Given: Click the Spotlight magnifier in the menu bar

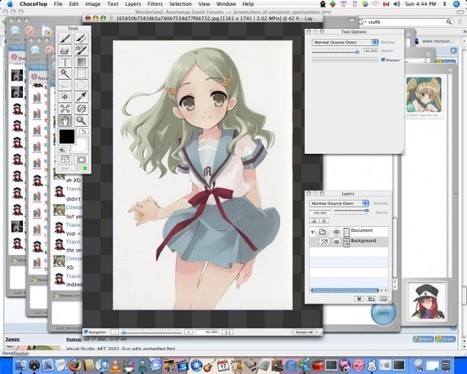Looking at the screenshot, I should coord(456,4).
